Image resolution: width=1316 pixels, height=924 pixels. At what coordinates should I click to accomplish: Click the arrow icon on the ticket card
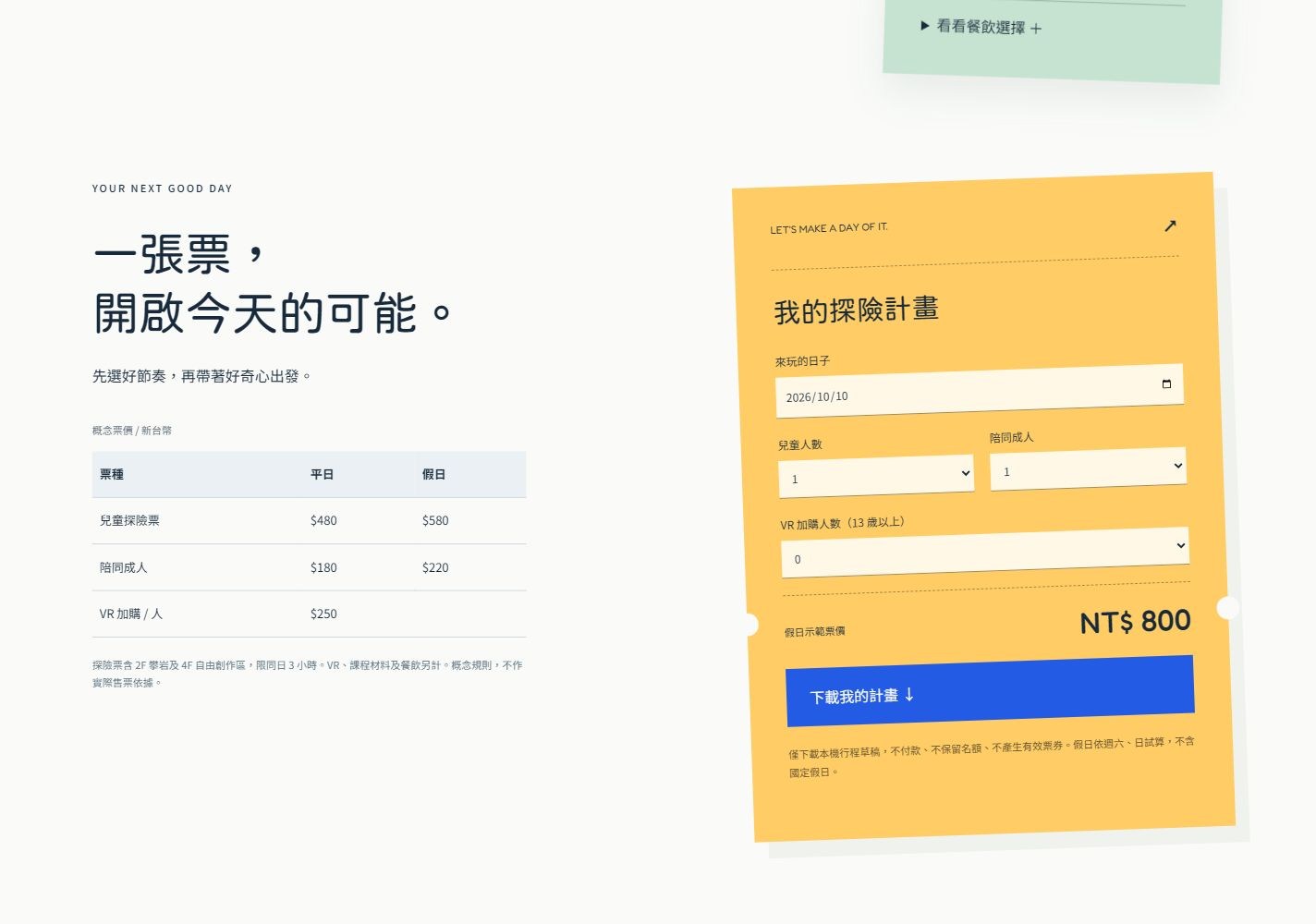click(1170, 225)
